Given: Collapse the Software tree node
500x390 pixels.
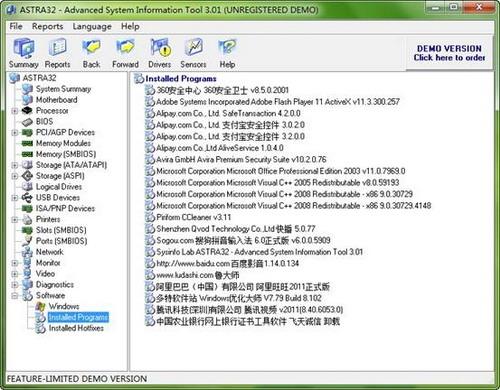Looking at the screenshot, I should 15,296.
